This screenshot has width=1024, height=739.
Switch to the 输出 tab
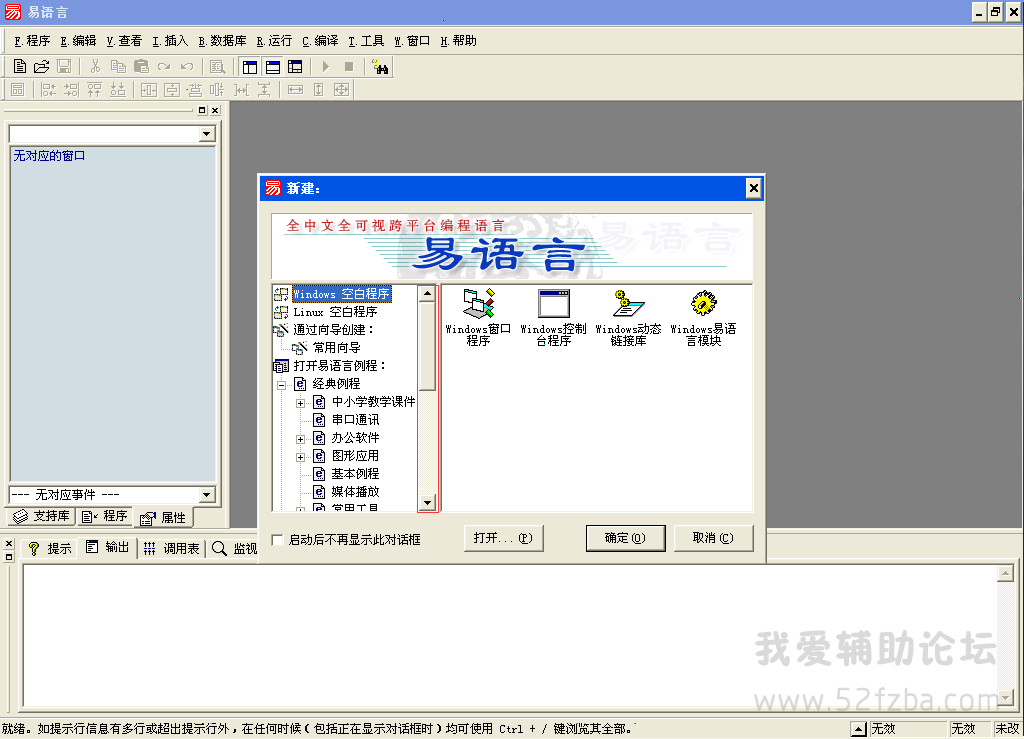[108, 547]
